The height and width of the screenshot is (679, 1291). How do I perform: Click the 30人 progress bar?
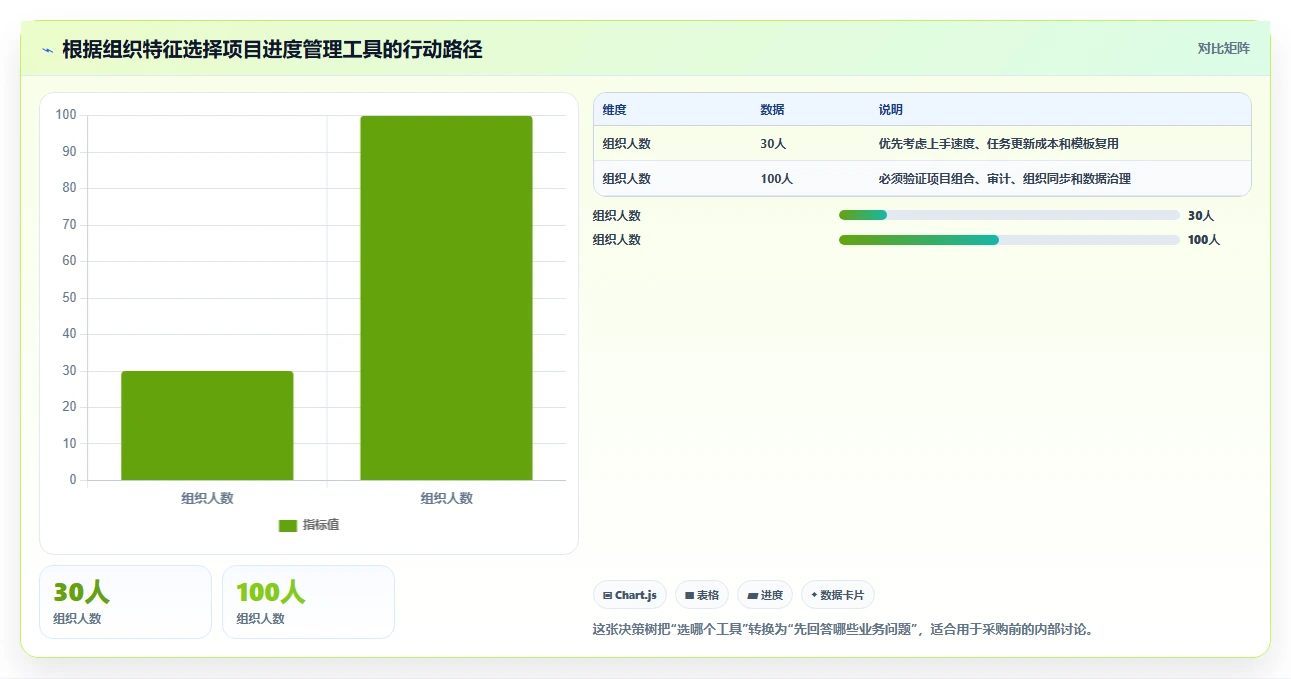[1009, 215]
